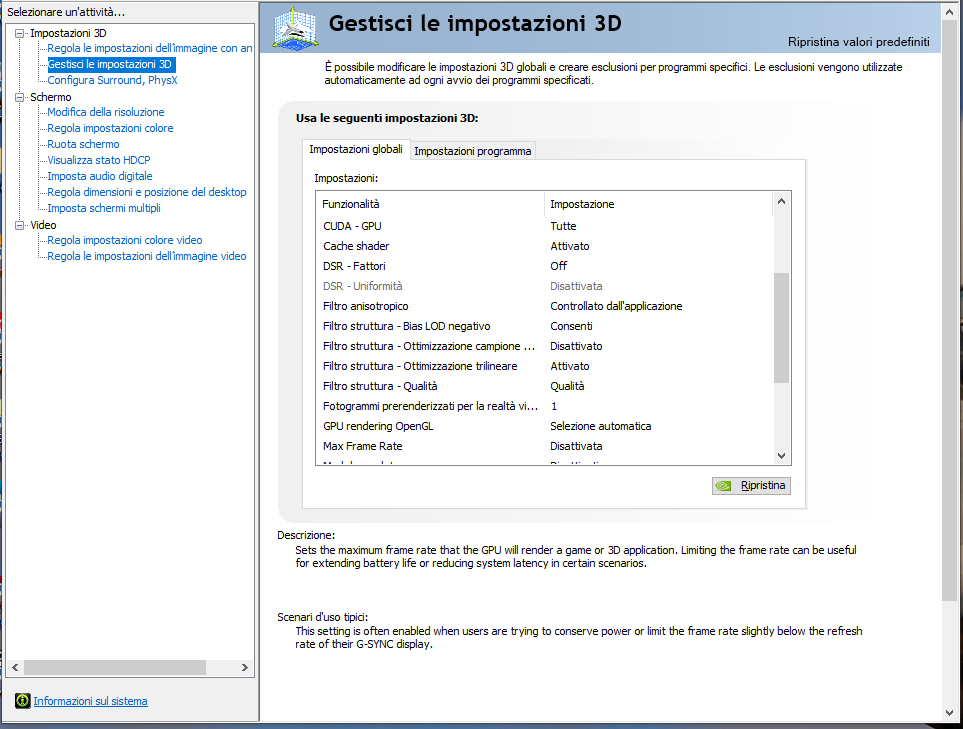Click the main panel scroll-up arrow
Screen dimensions: 963x729
pyautogui.click(x=949, y=11)
